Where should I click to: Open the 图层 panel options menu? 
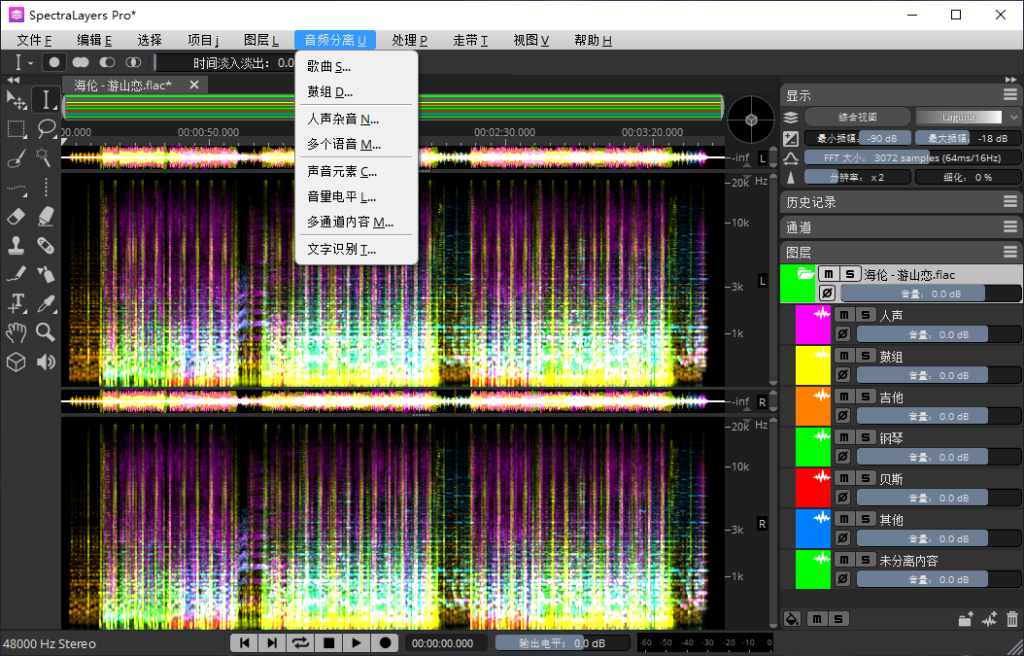1010,252
